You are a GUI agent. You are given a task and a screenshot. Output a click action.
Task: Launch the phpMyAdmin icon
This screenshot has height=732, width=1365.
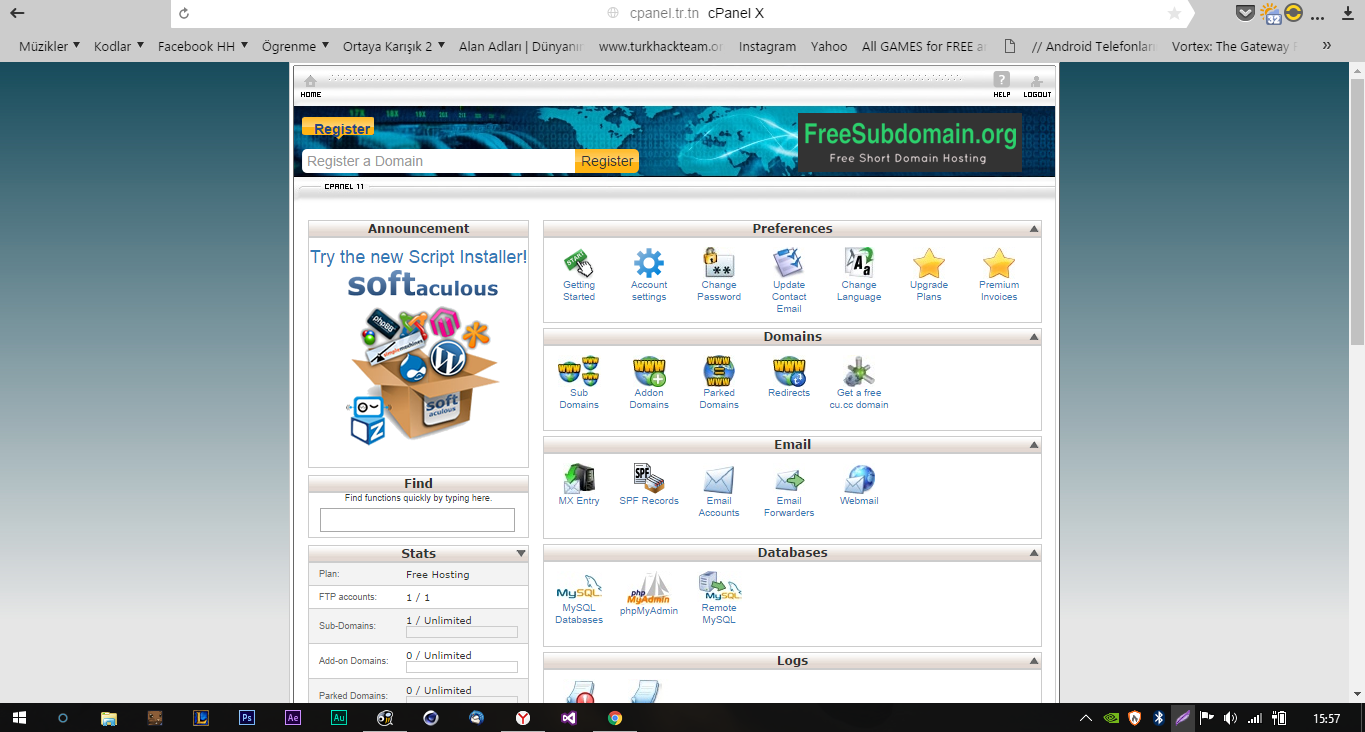point(649,588)
